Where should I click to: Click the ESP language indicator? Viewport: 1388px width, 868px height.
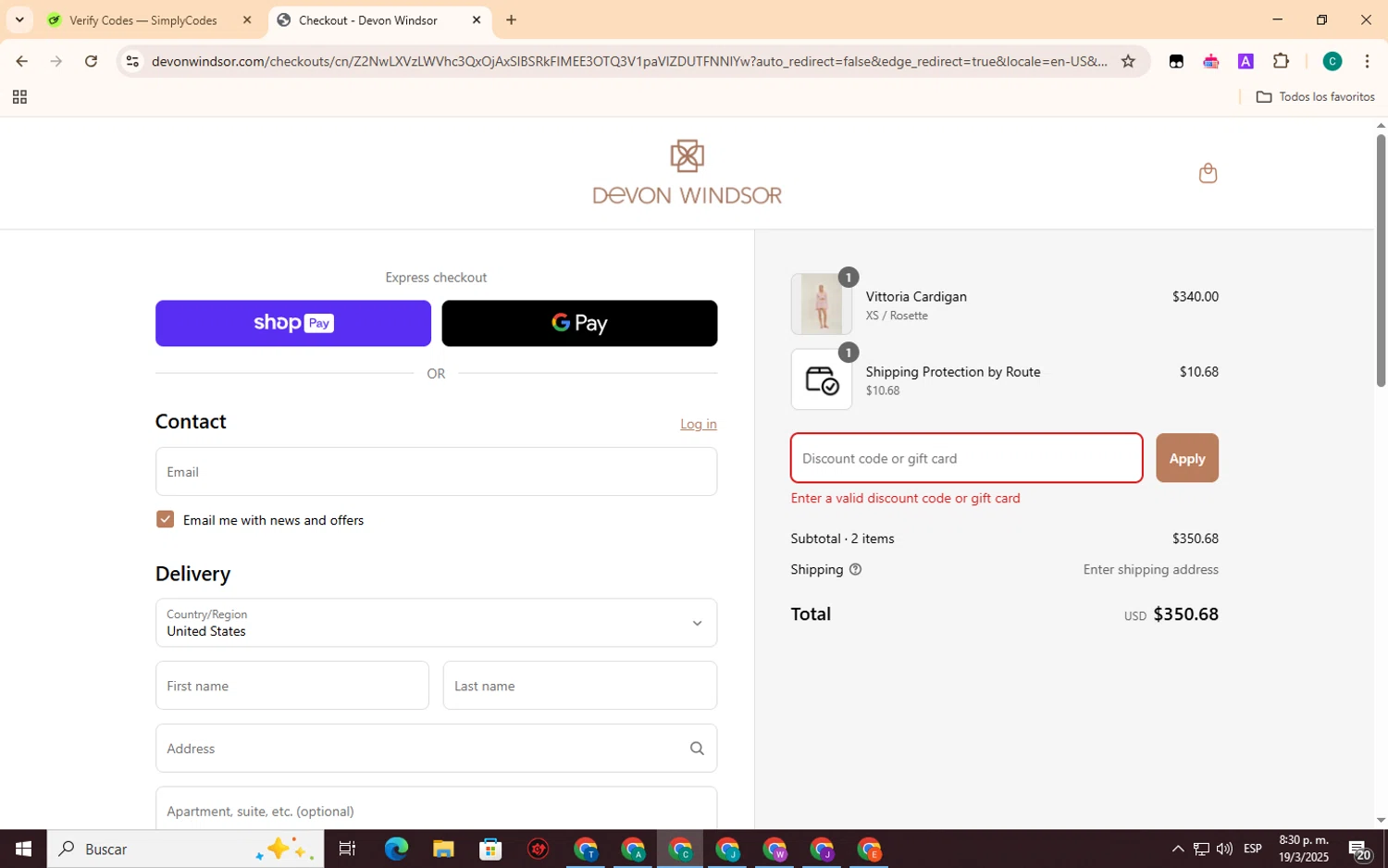pos(1253,849)
